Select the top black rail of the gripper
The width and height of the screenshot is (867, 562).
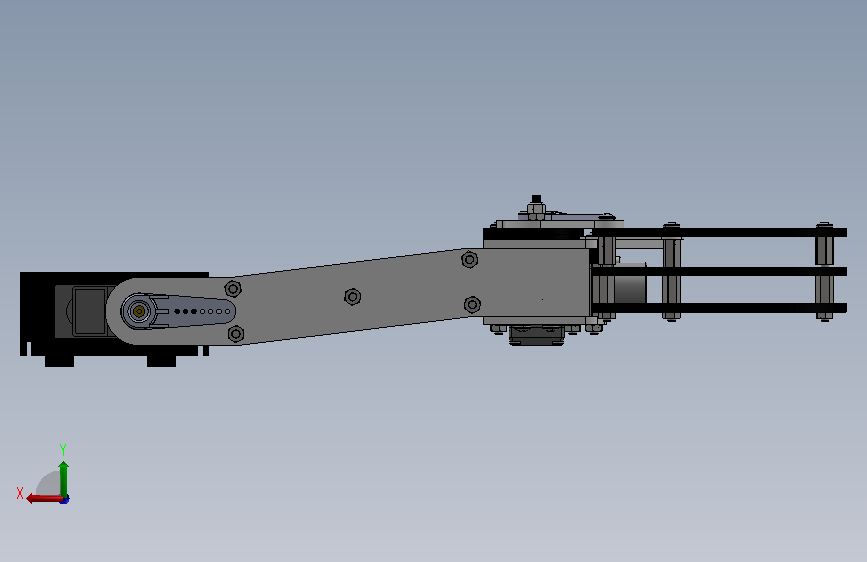coord(719,232)
